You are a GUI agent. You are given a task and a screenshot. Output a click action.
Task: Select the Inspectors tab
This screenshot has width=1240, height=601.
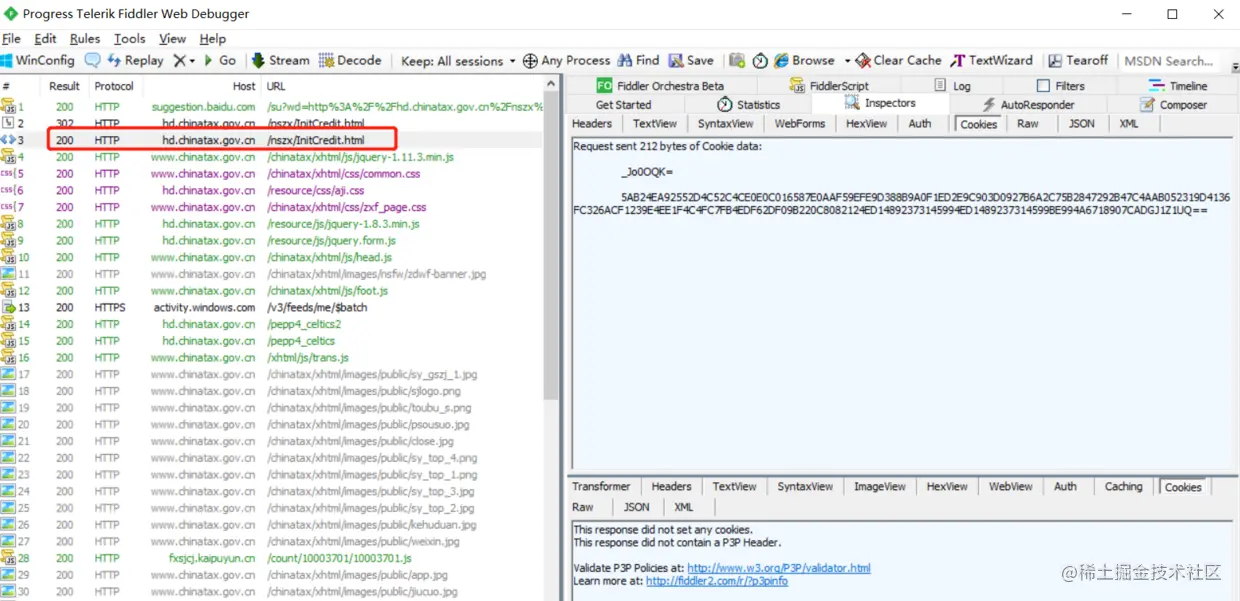tap(880, 104)
